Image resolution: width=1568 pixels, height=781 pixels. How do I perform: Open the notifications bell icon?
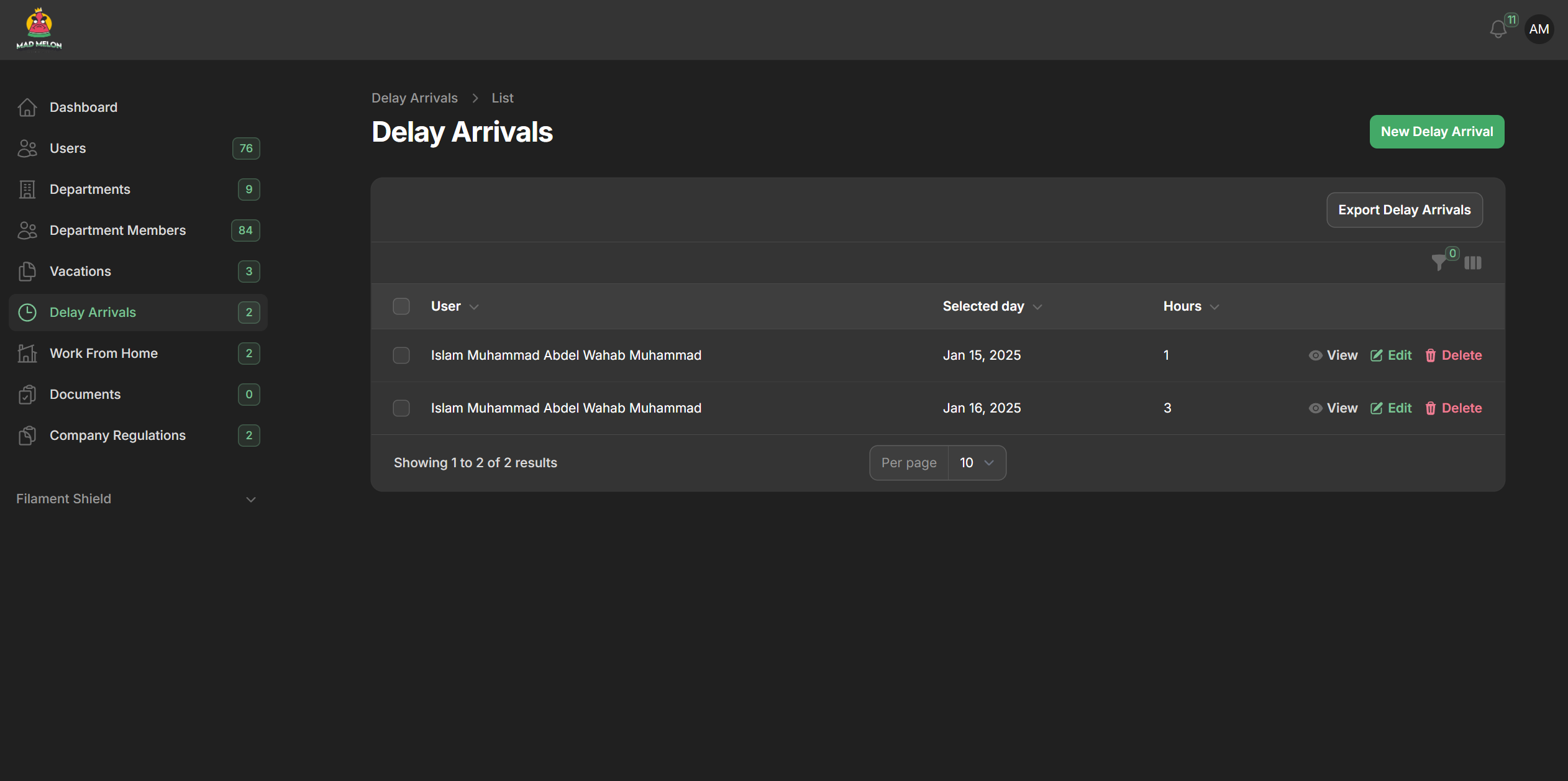1498,29
